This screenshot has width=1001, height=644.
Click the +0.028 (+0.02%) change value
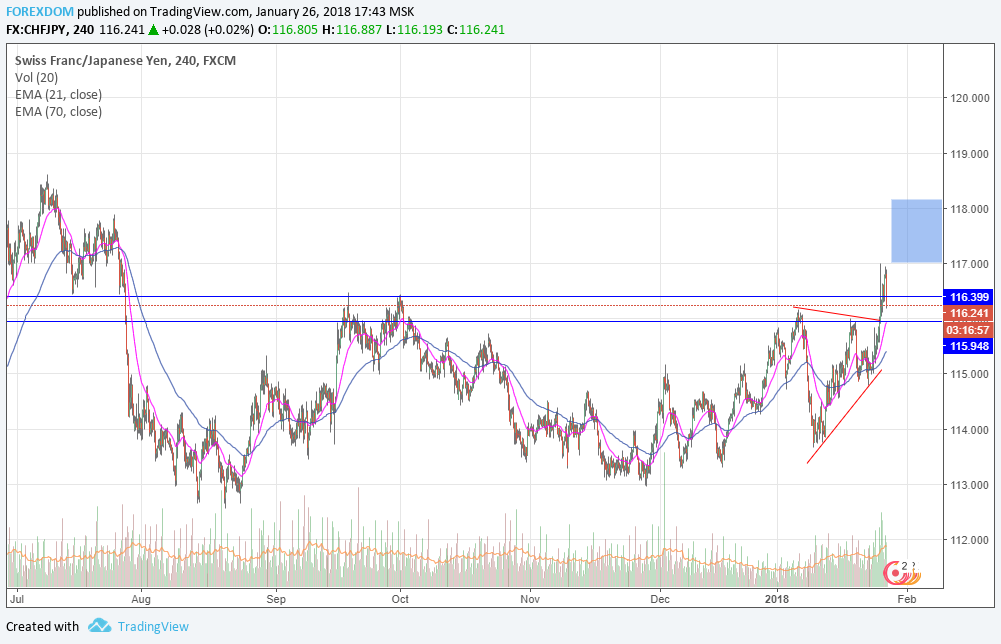[208, 30]
